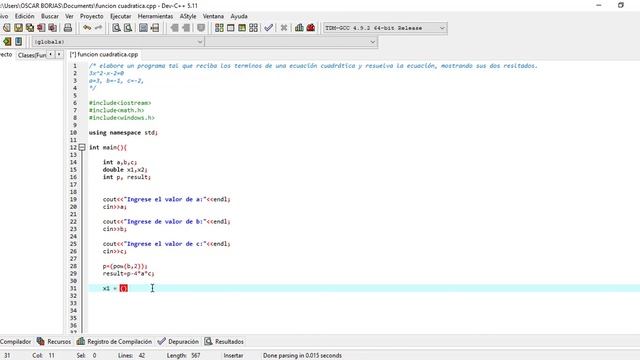The width and height of the screenshot is (640, 360).
Task: Open the Compilador bottom tab
Action: pyautogui.click(x=16, y=342)
